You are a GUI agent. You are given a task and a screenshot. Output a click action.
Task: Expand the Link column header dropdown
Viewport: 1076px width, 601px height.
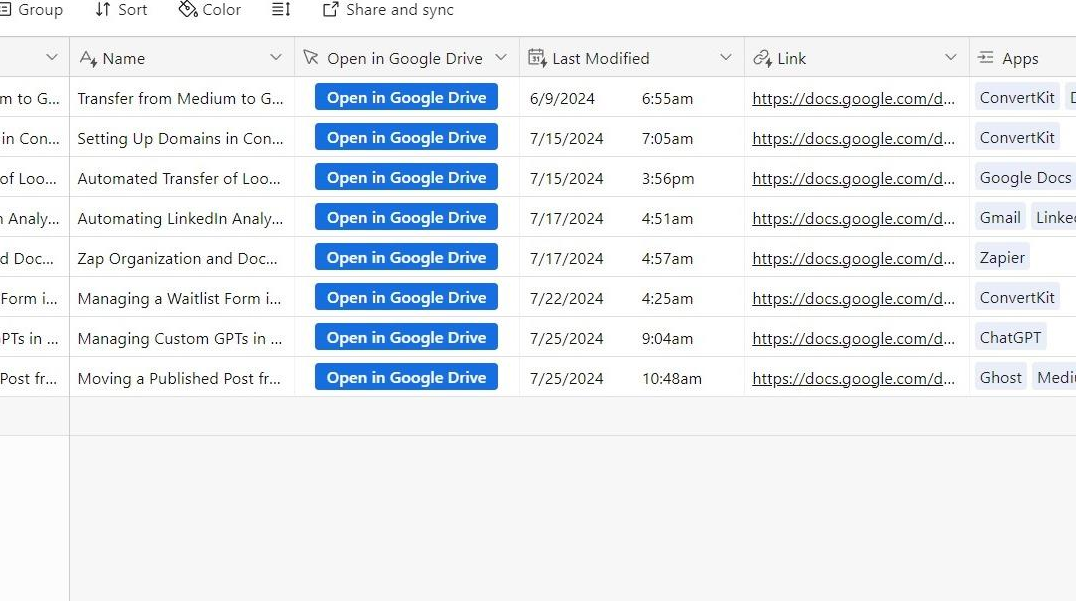[x=951, y=58]
